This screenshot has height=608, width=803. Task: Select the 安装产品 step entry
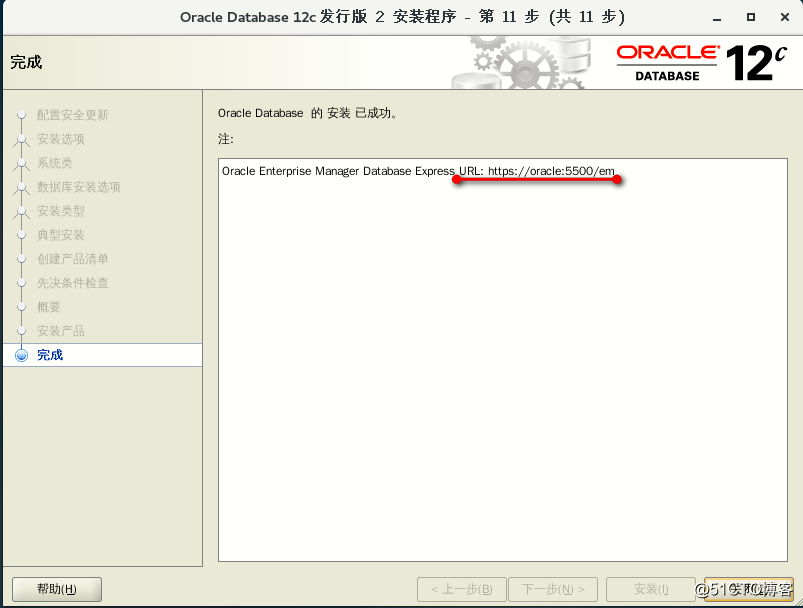[22, 330]
